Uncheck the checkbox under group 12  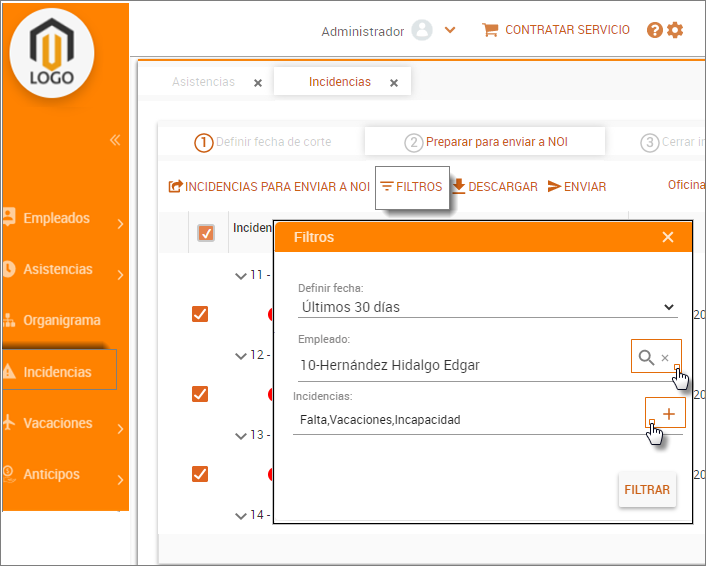[x=200, y=394]
